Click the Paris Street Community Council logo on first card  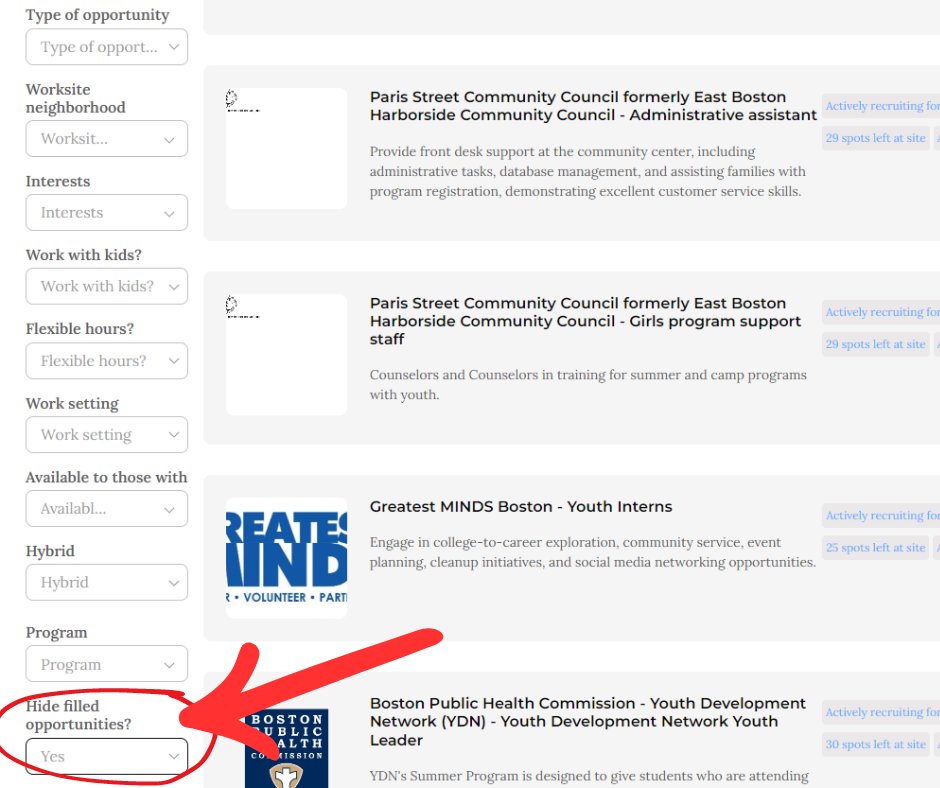pyautogui.click(x=286, y=148)
